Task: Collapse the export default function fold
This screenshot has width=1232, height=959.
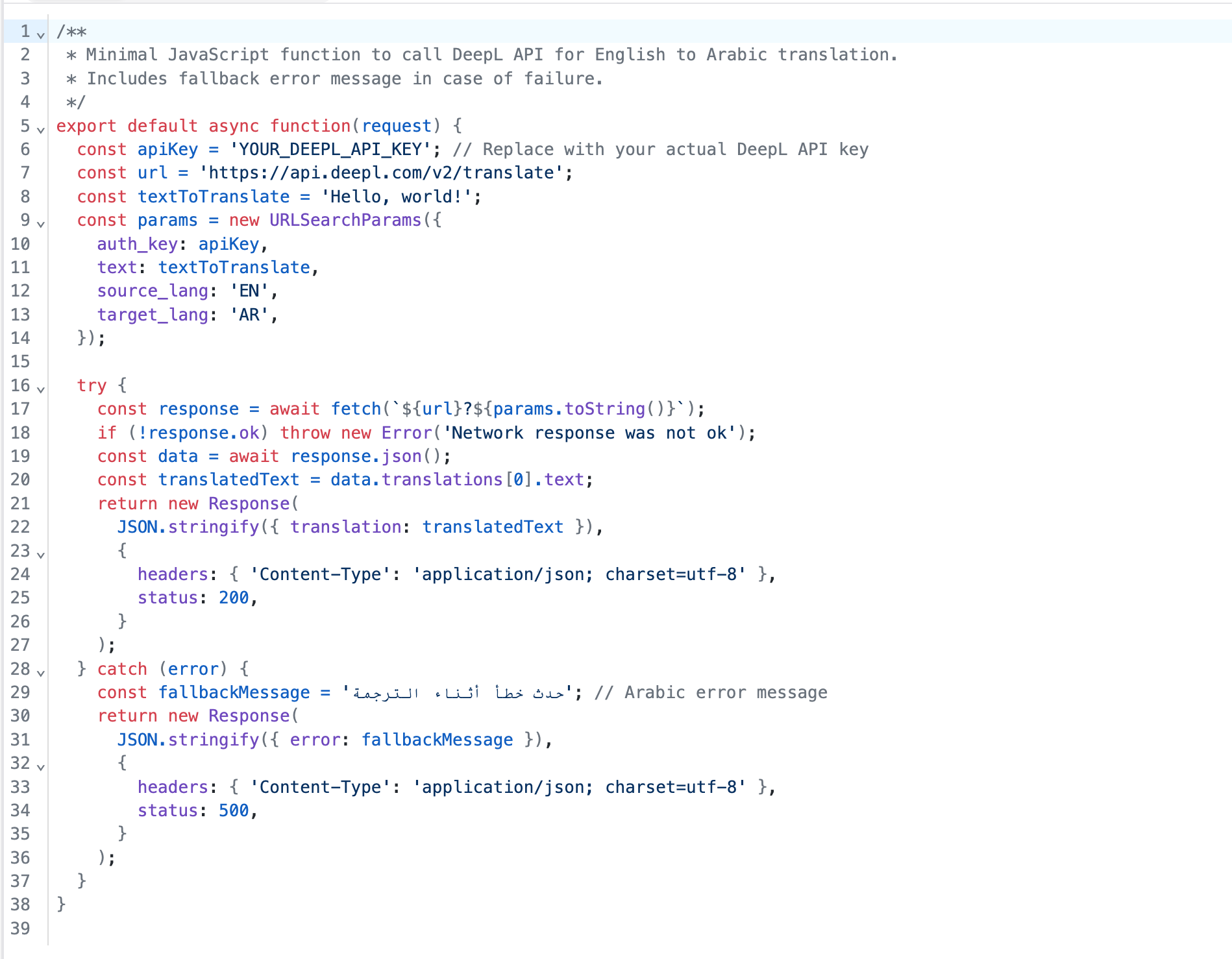Action: (41, 129)
